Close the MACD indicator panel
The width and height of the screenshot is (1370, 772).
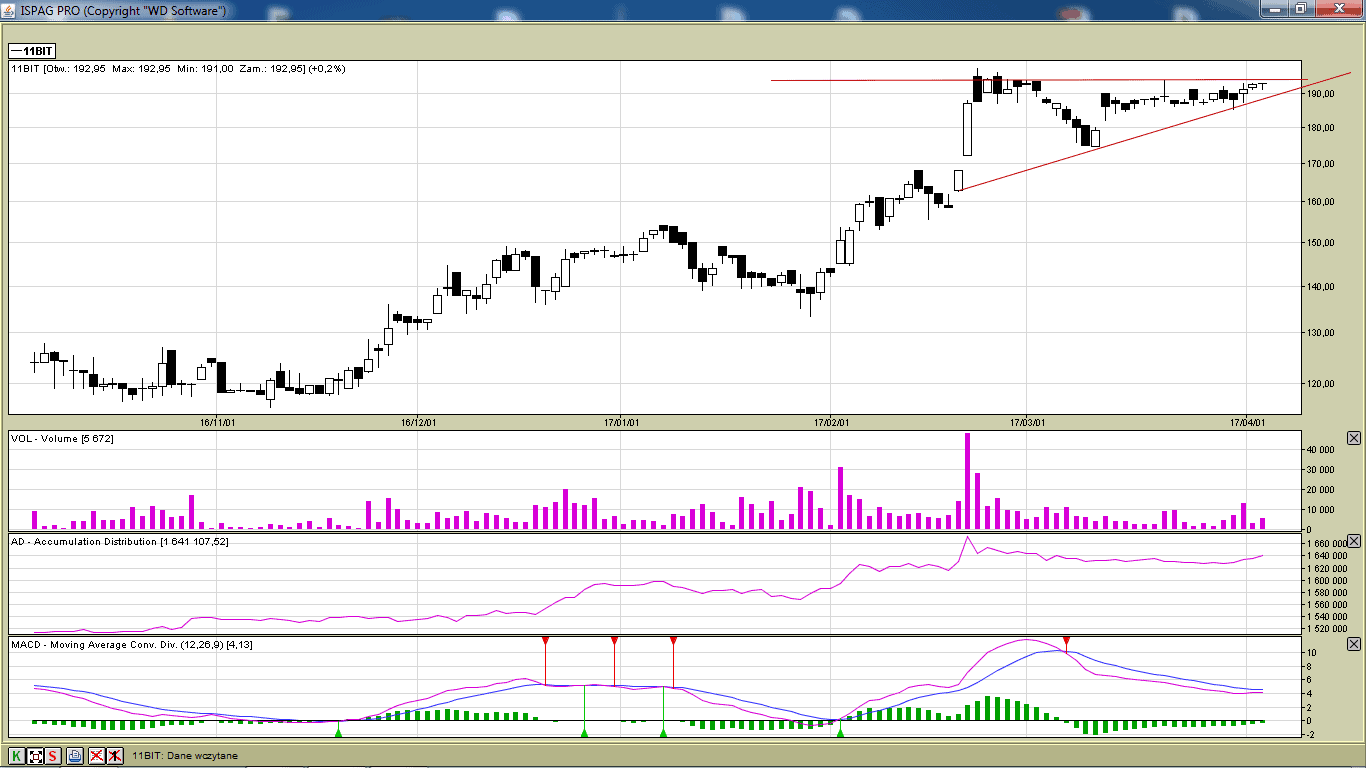click(x=1354, y=645)
